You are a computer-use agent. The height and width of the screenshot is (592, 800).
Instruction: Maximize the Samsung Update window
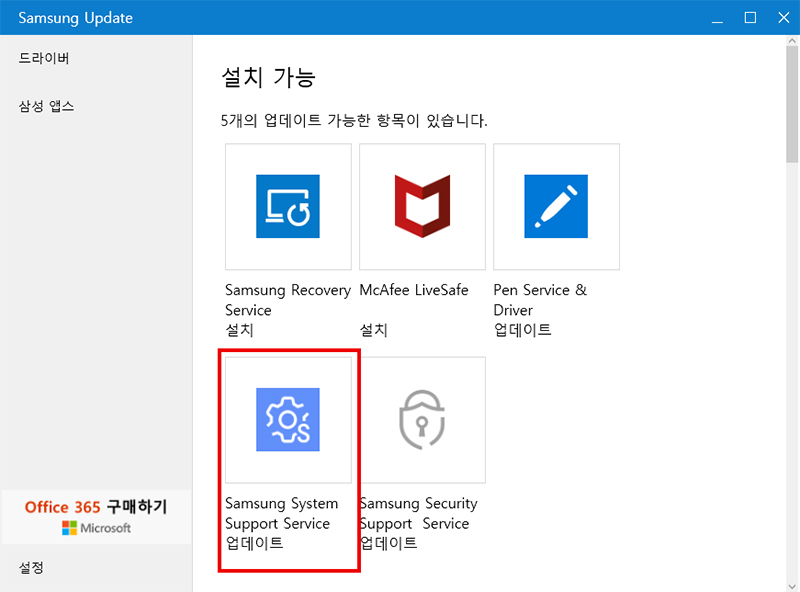click(750, 18)
